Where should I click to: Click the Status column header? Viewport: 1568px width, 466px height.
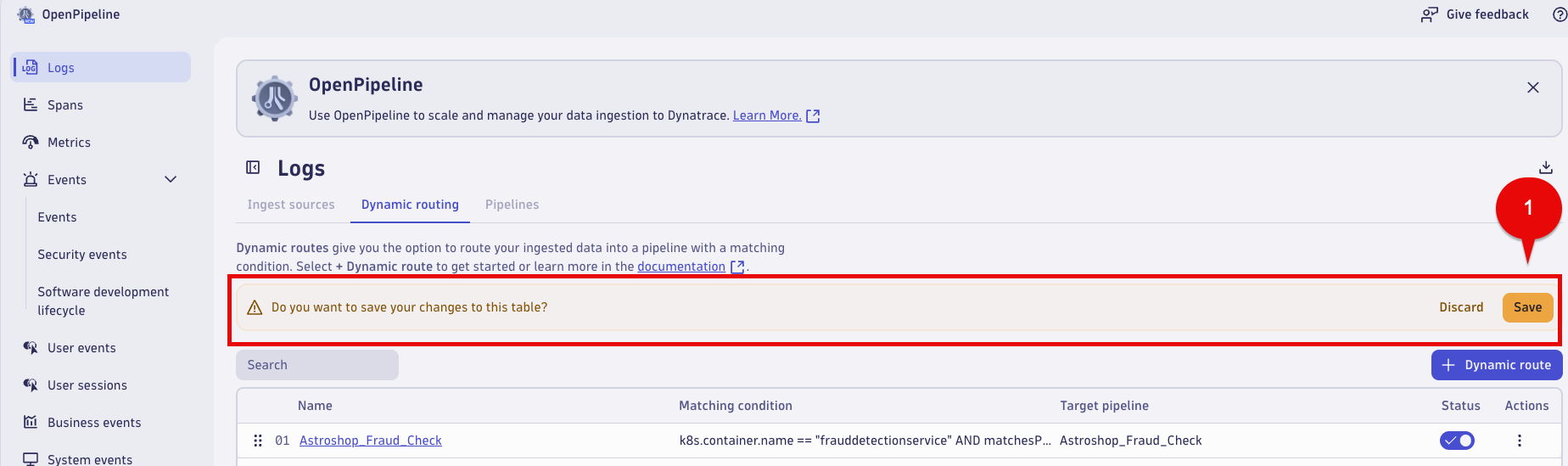click(1460, 406)
